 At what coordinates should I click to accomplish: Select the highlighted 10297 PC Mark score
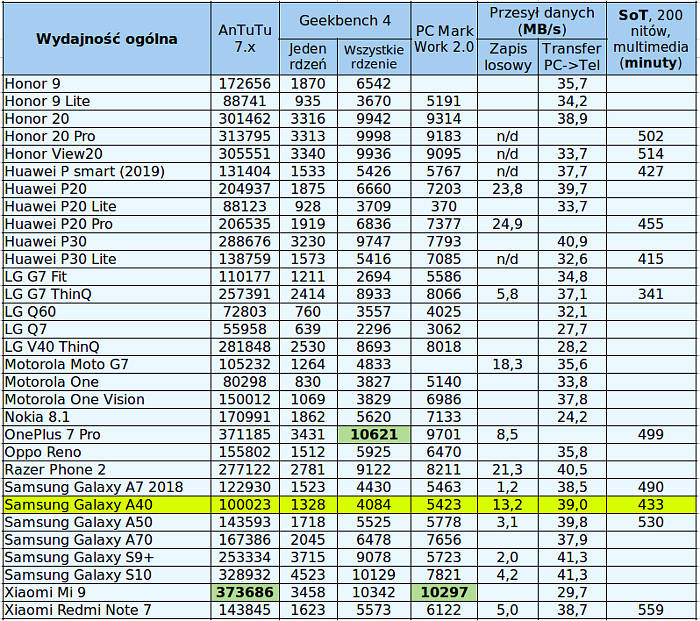click(x=443, y=593)
